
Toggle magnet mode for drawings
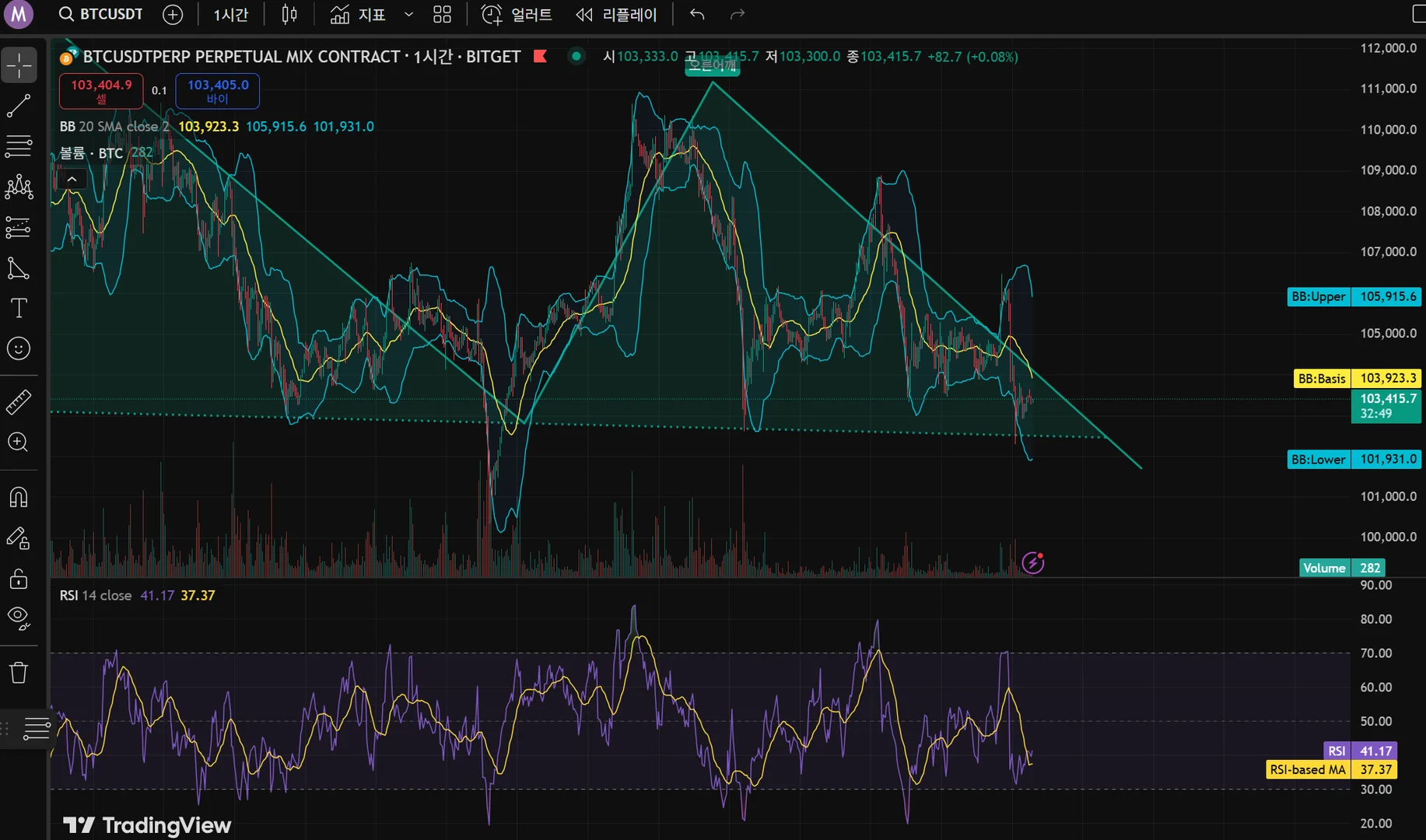tap(19, 497)
